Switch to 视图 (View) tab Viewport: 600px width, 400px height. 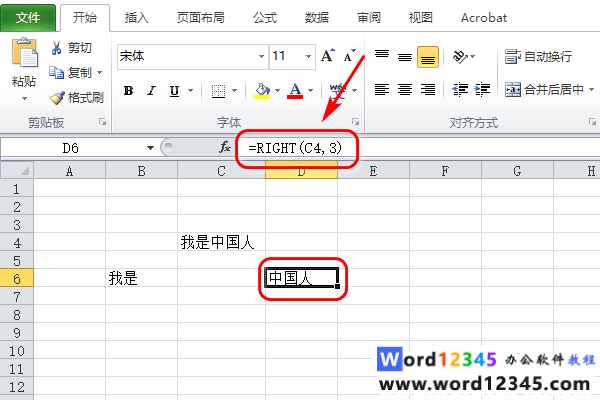[421, 18]
